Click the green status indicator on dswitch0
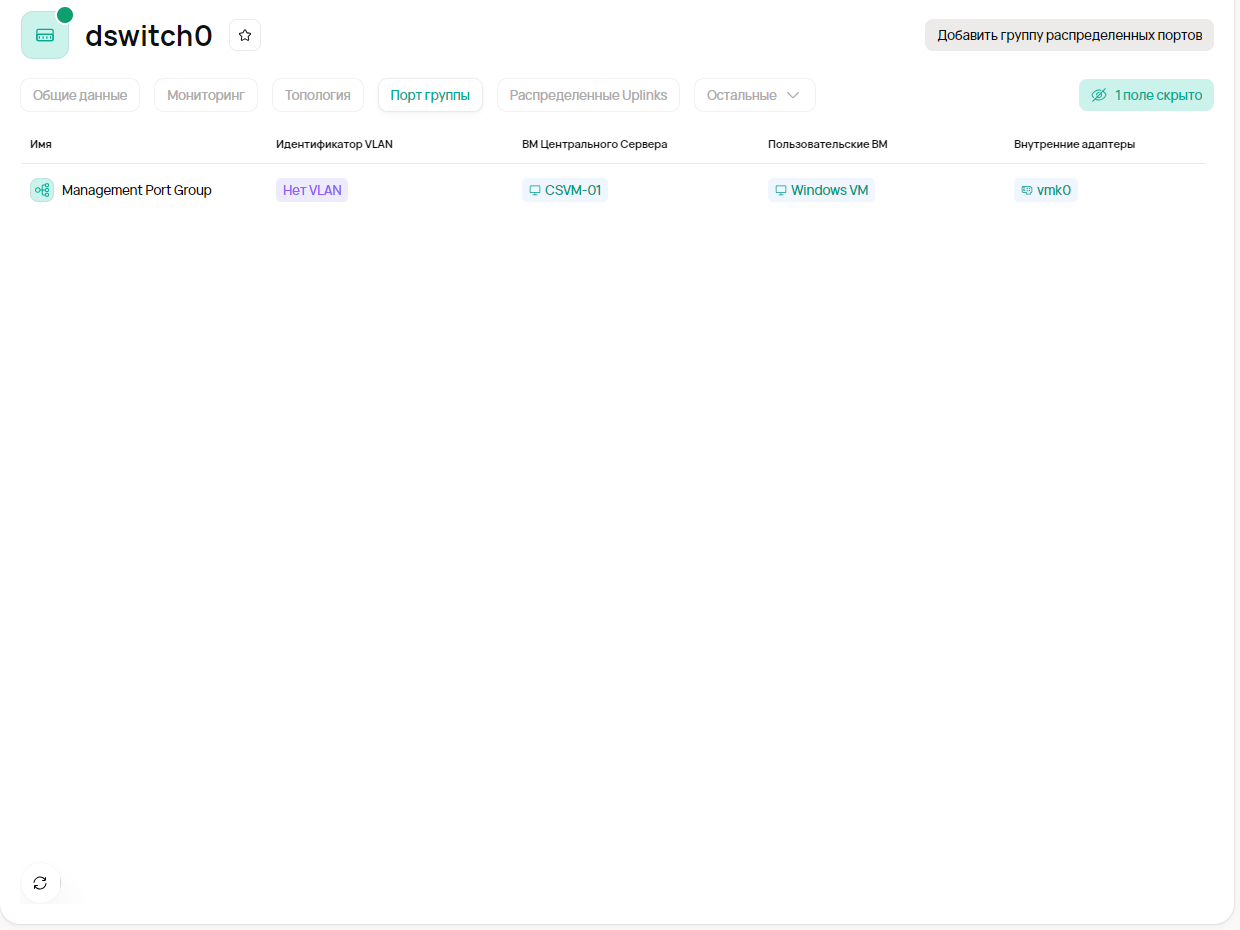The height and width of the screenshot is (930, 1240). [x=65, y=15]
